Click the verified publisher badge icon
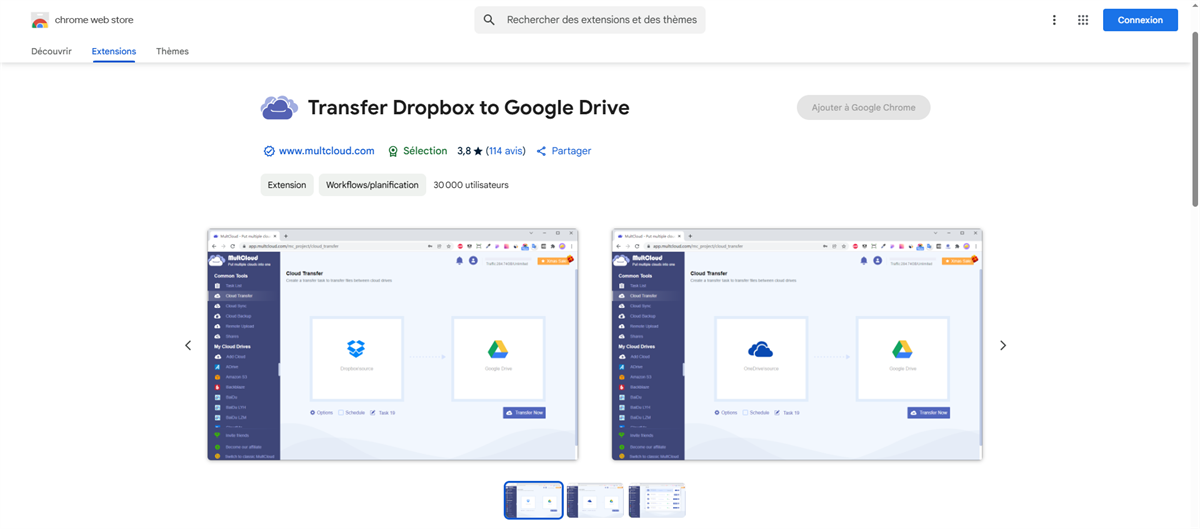 [269, 151]
